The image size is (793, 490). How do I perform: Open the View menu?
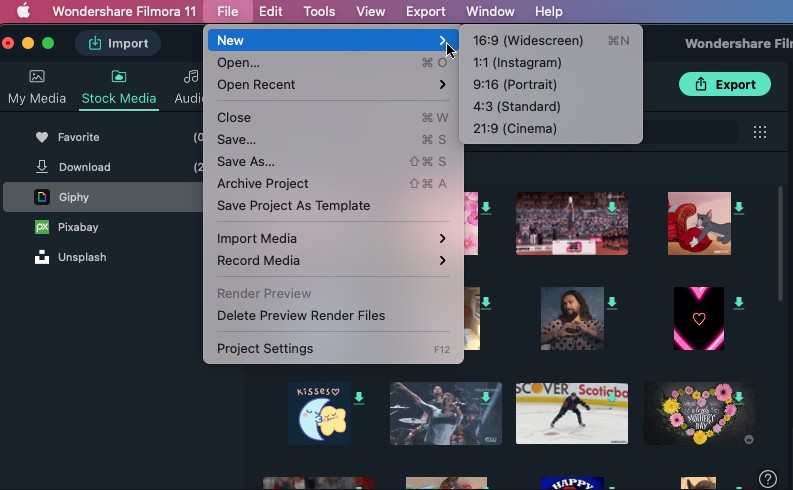click(370, 11)
